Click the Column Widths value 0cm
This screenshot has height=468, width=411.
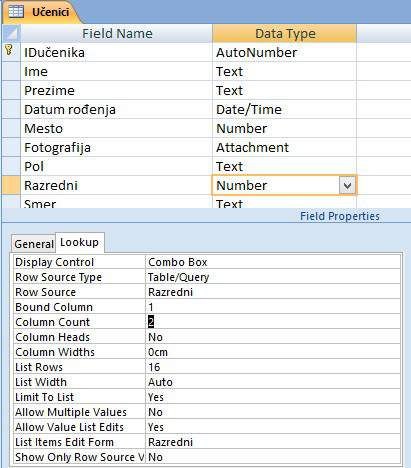(273, 352)
